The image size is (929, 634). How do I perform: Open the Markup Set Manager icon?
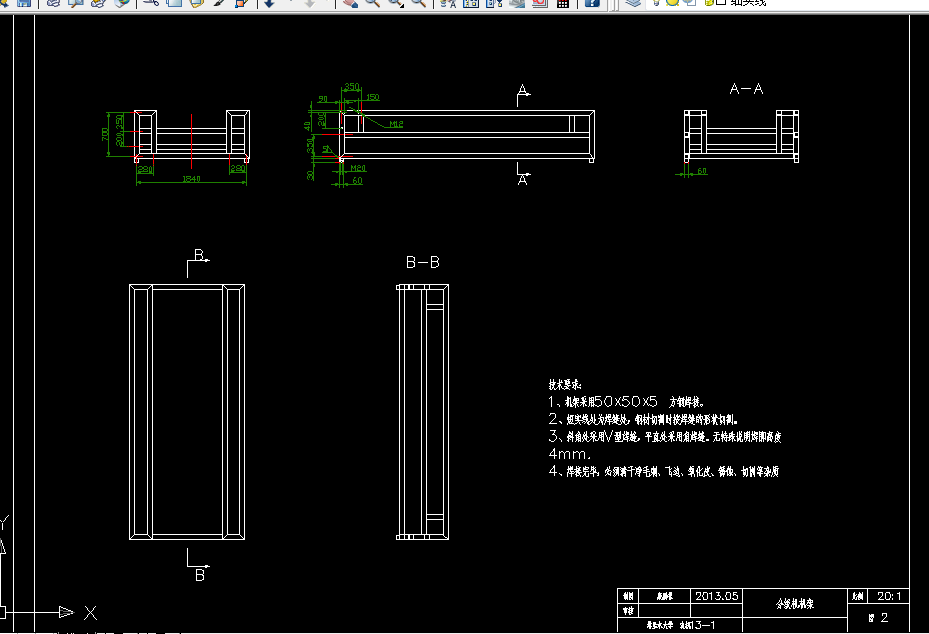coord(540,3)
